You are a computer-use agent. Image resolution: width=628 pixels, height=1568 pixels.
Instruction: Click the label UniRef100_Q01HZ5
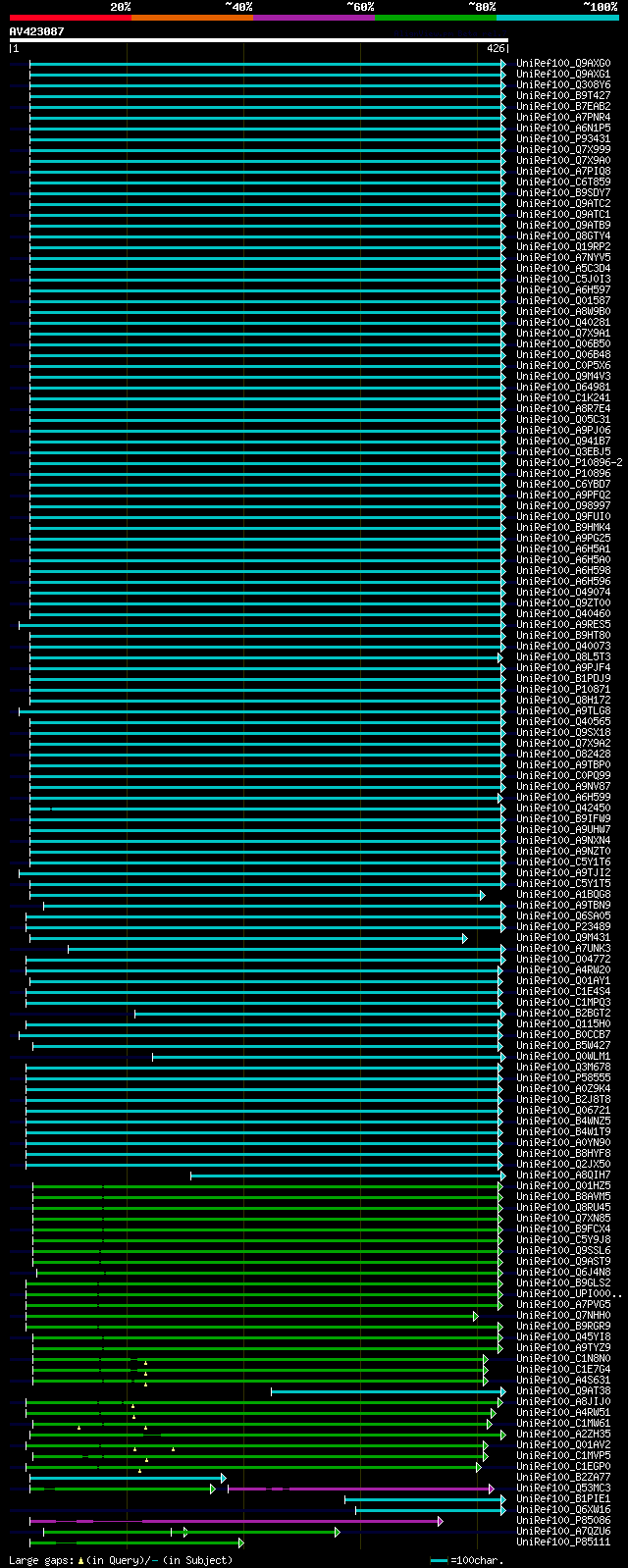click(563, 1186)
